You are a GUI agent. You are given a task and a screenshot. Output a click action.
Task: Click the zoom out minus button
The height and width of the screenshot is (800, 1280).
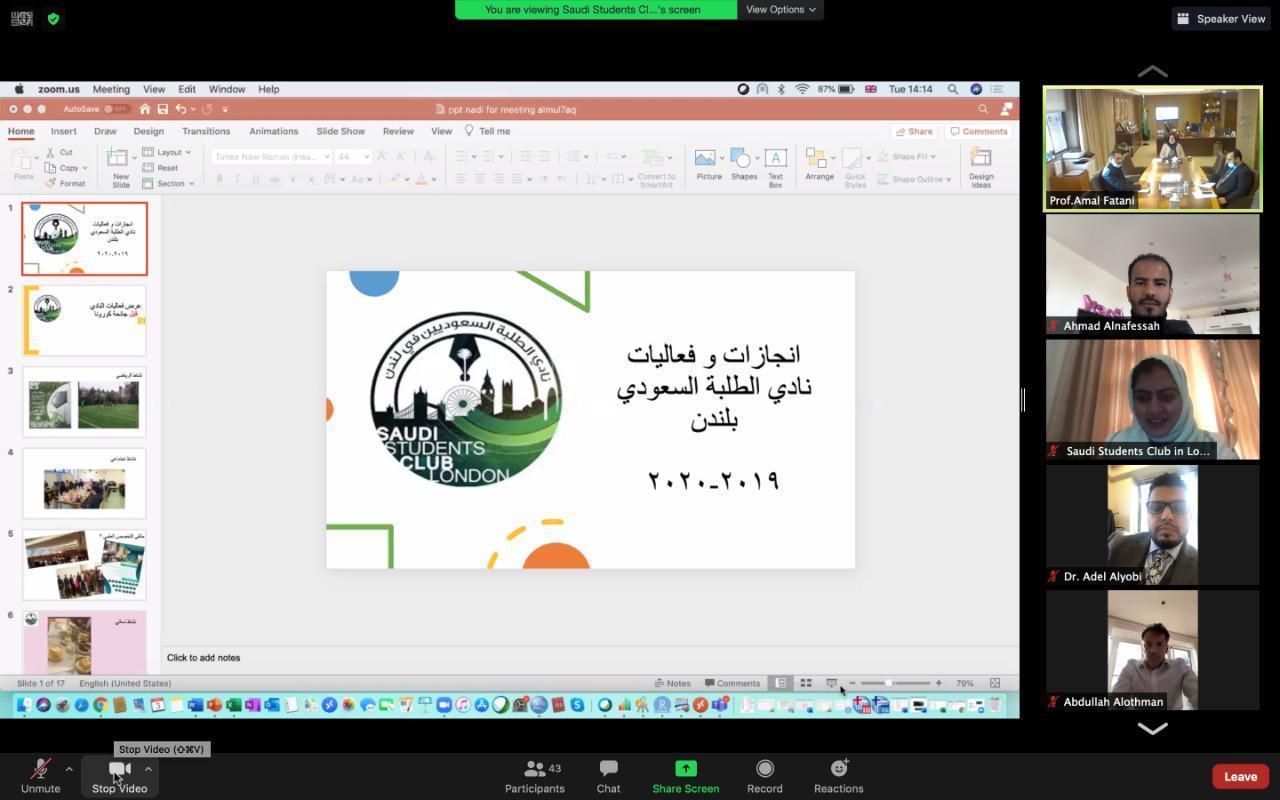[852, 683]
